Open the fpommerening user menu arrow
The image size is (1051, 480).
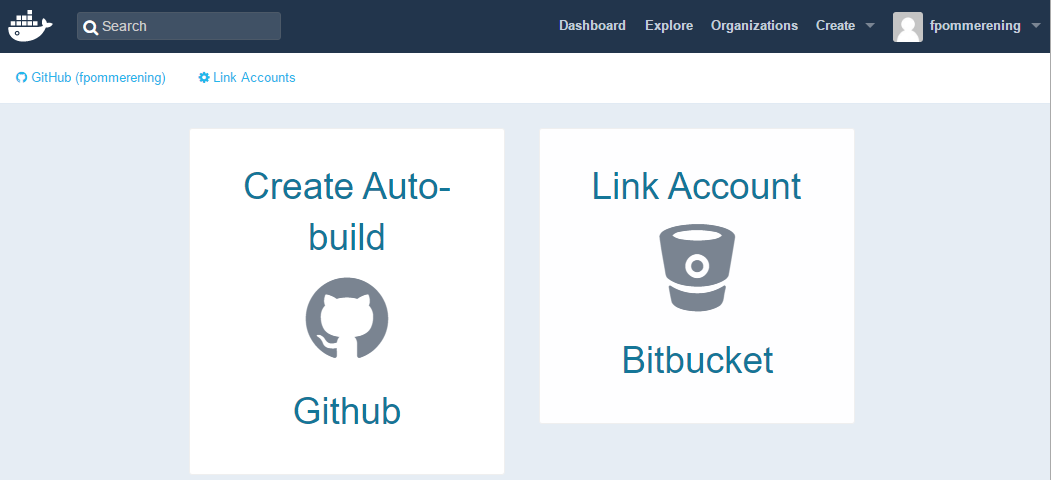(x=1036, y=26)
